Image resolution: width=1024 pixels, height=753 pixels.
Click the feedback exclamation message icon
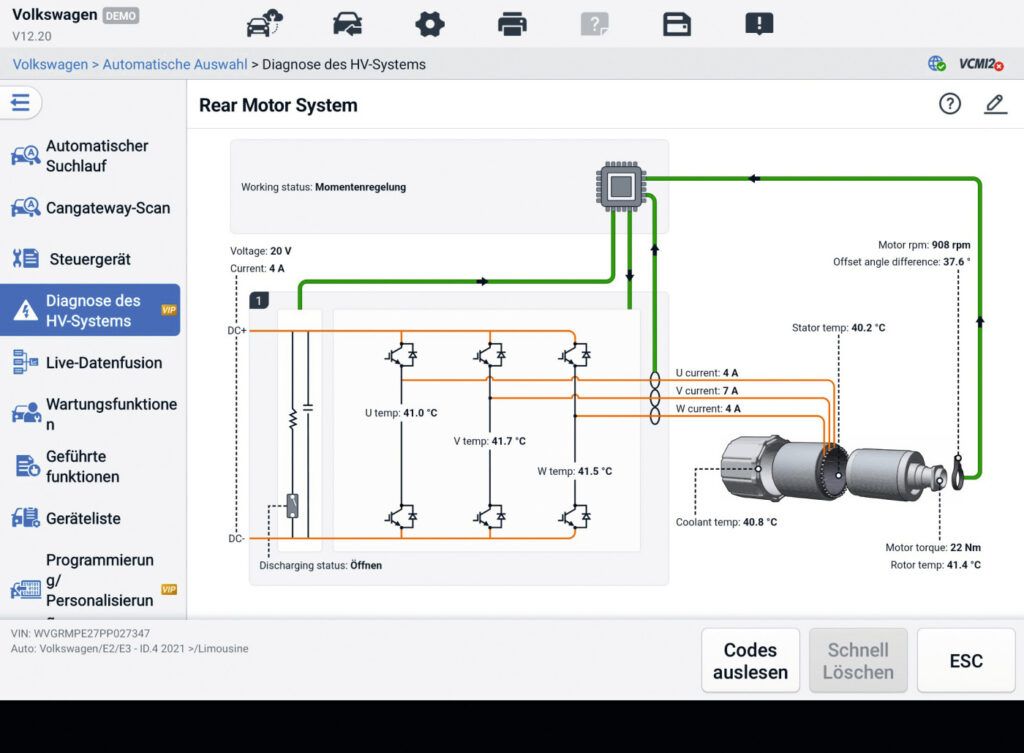[x=759, y=23]
